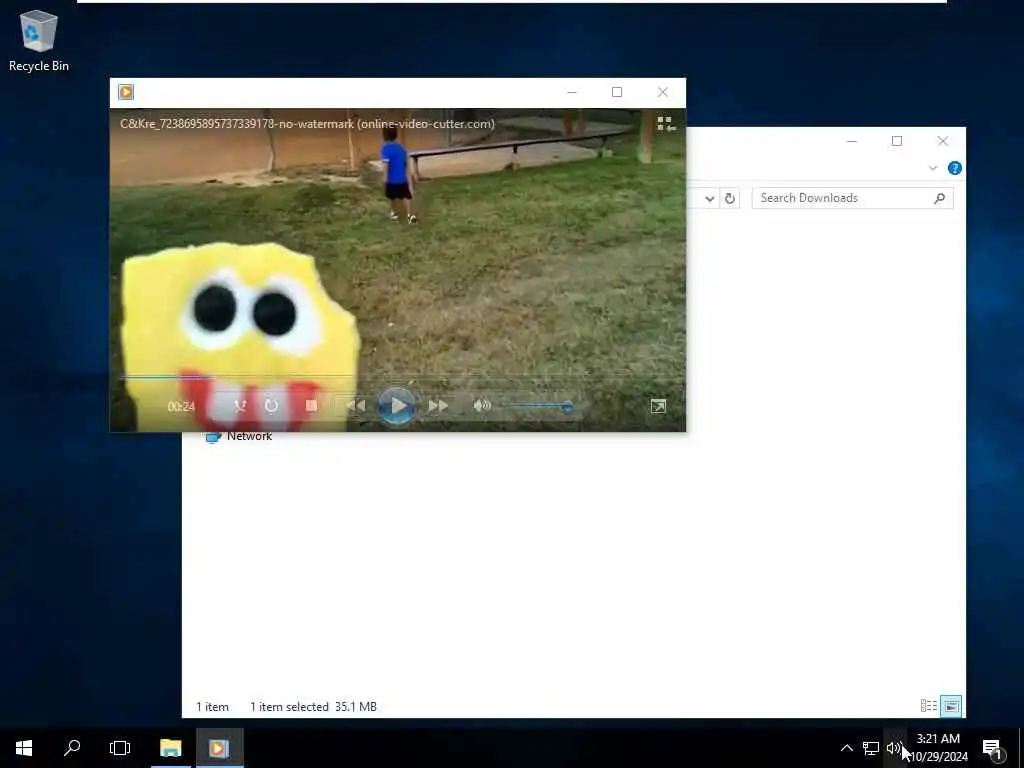The image size is (1024, 768).
Task: Open the clock showing 3:21 AM
Action: [939, 748]
